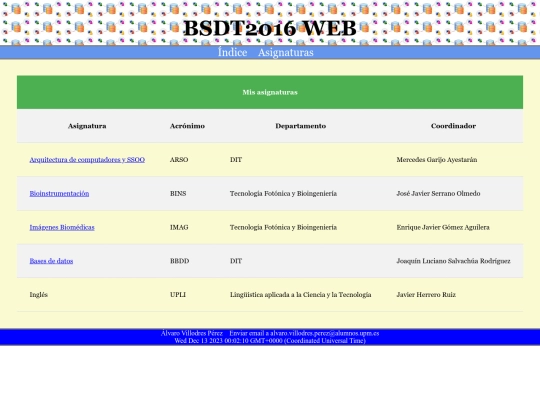Screen dimensions: 540x405
Task: Open the Asignaturas navigation link
Action: tap(286, 52)
